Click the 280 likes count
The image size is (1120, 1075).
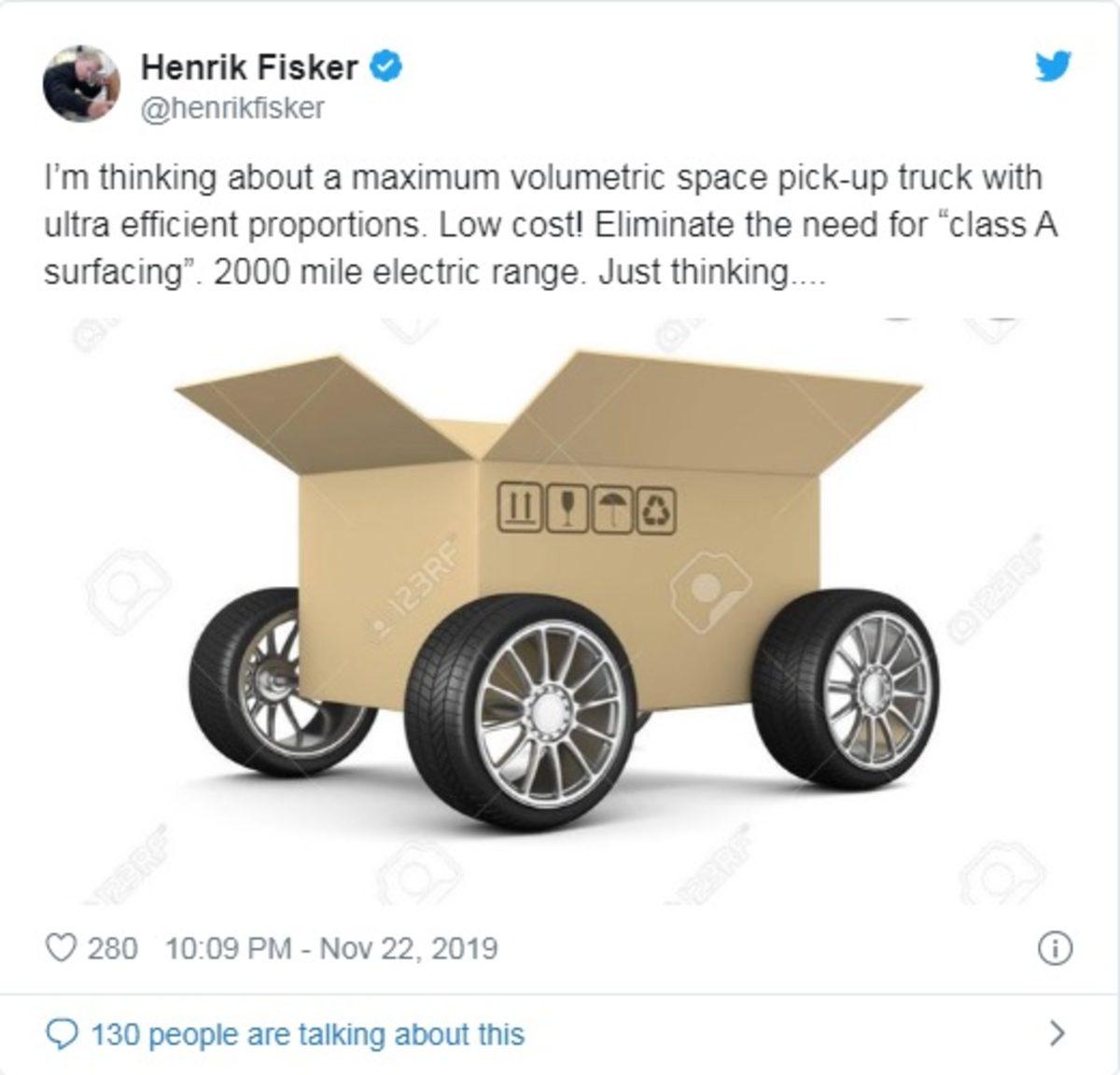pyautogui.click(x=112, y=948)
